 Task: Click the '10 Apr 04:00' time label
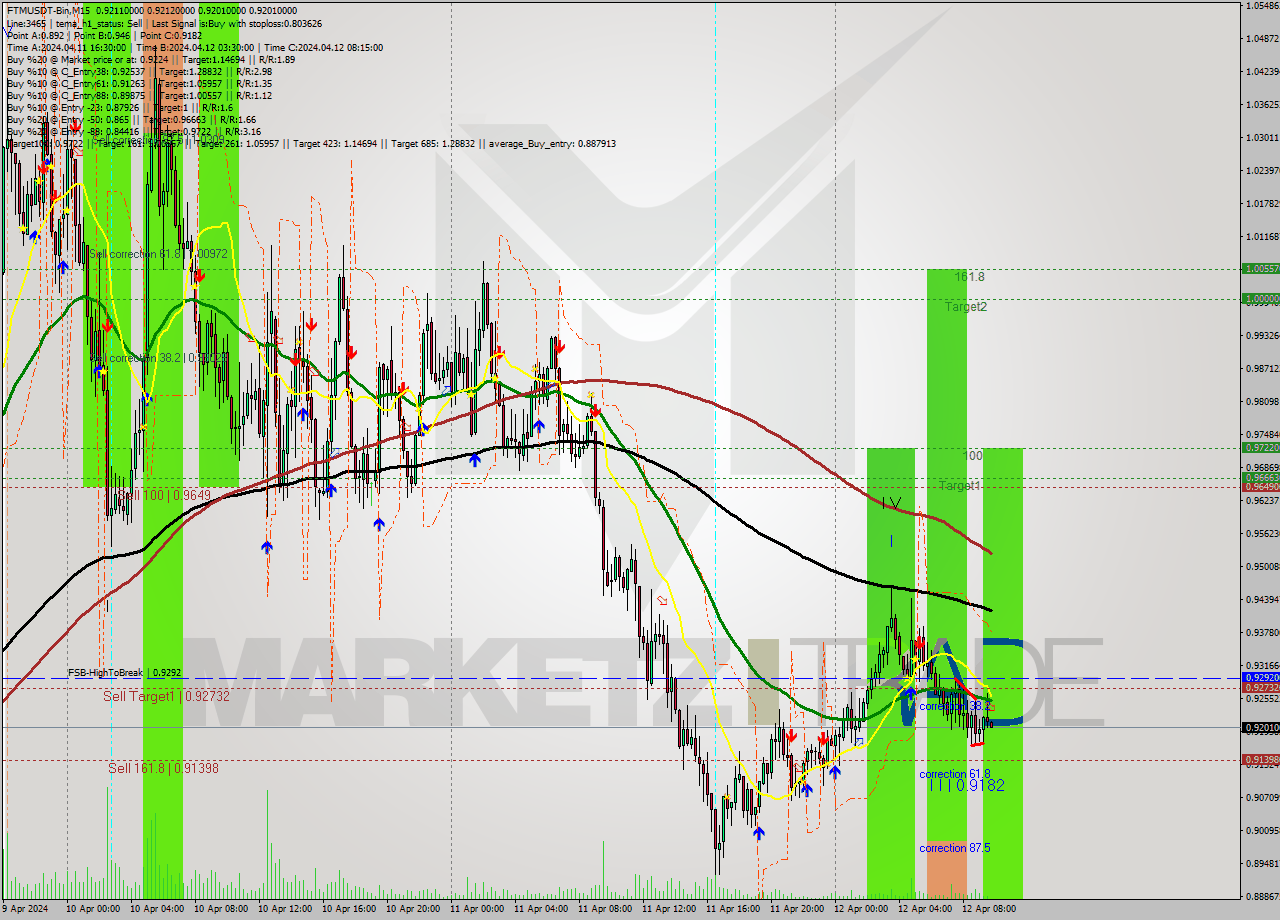tap(156, 909)
